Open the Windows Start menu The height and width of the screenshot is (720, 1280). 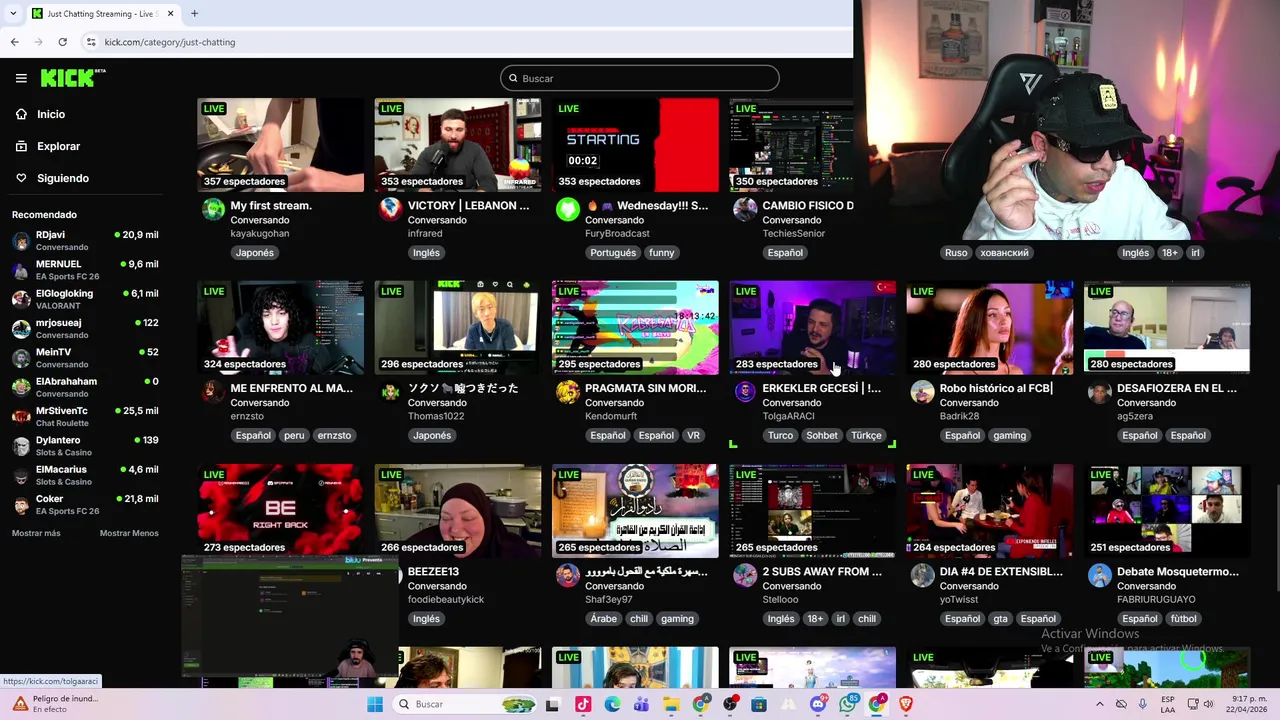tap(375, 704)
